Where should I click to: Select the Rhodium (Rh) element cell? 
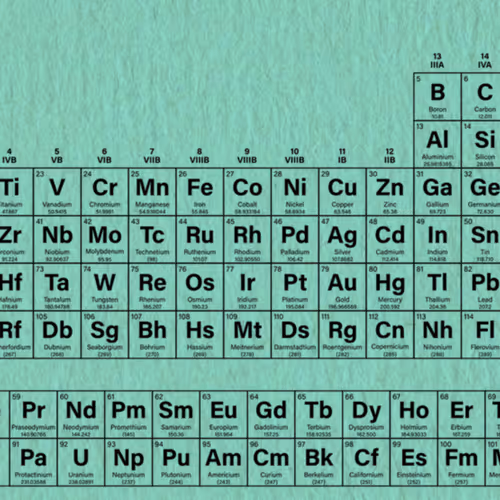coord(247,240)
